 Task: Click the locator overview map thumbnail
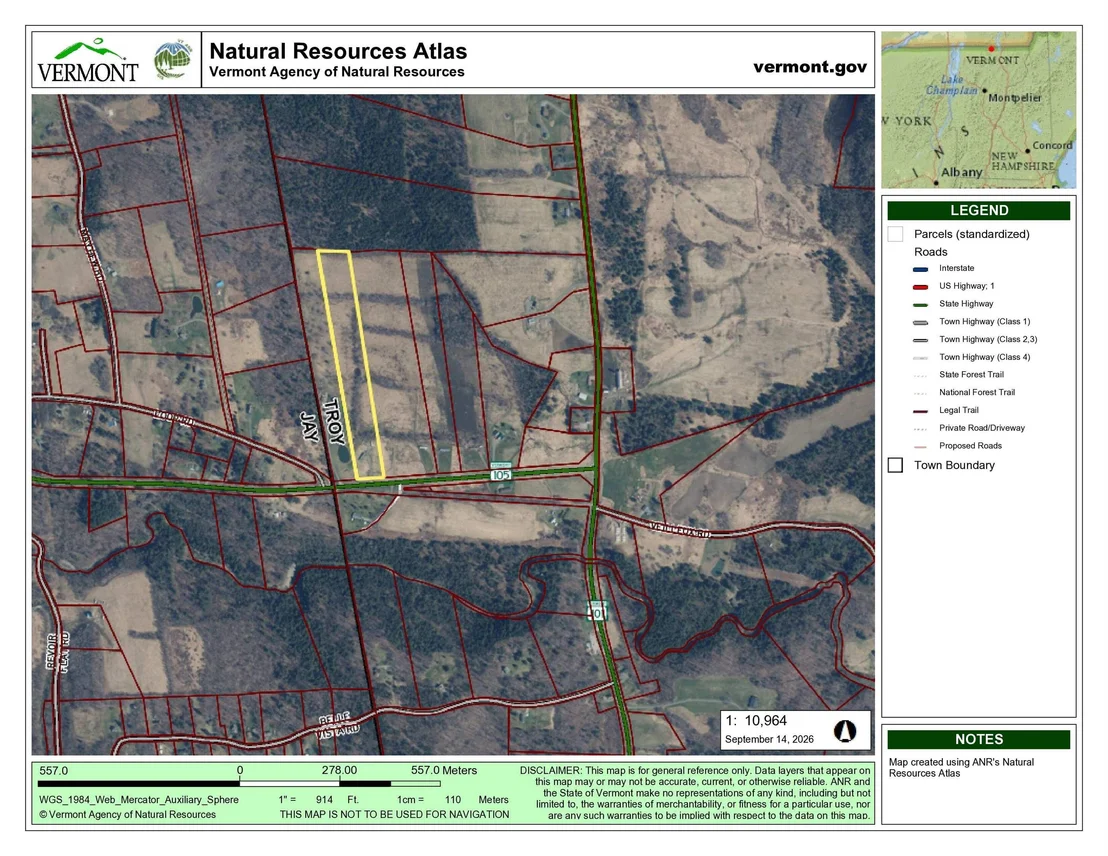pyautogui.click(x=979, y=110)
